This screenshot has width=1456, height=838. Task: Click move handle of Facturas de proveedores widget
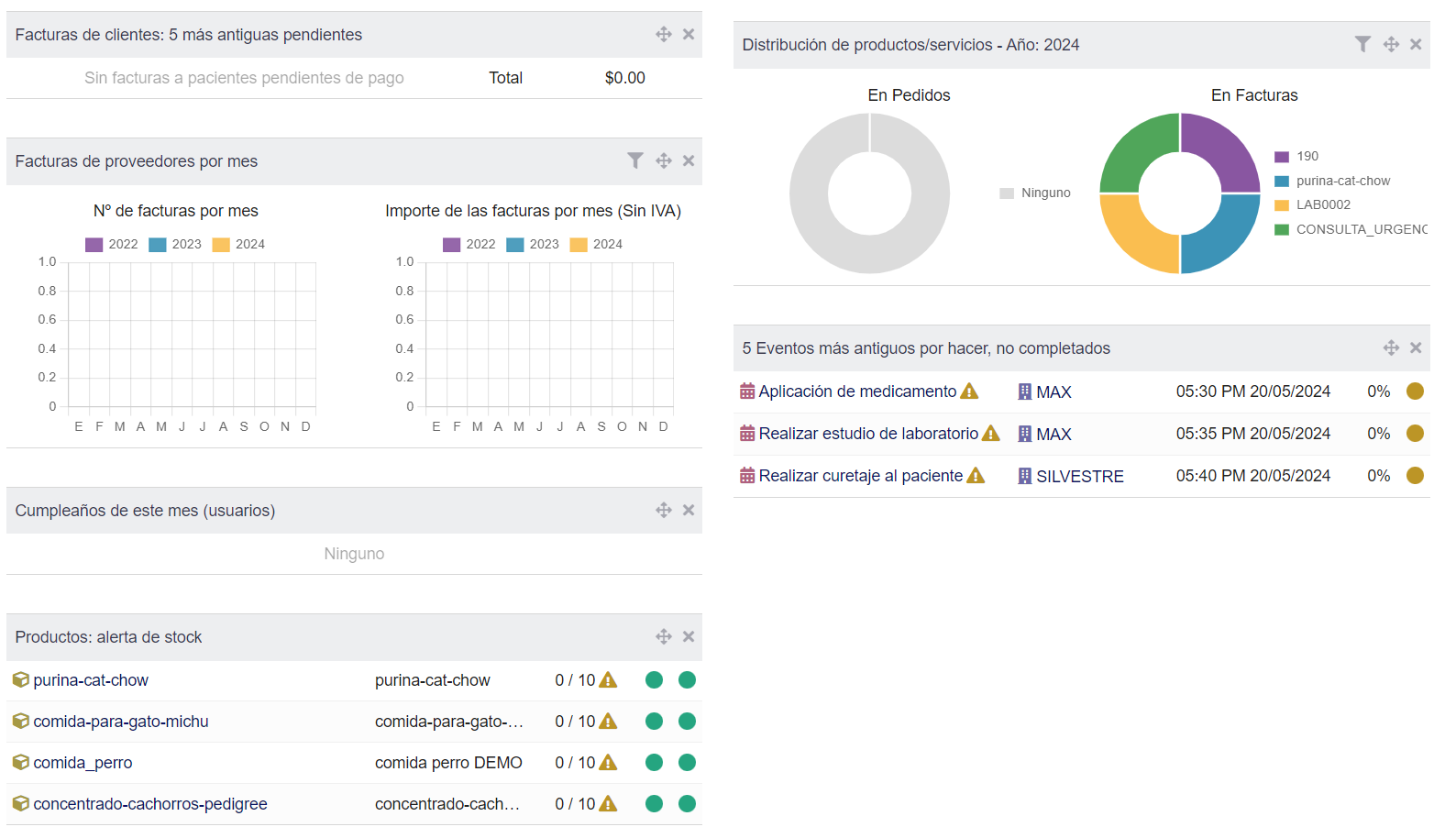[664, 160]
